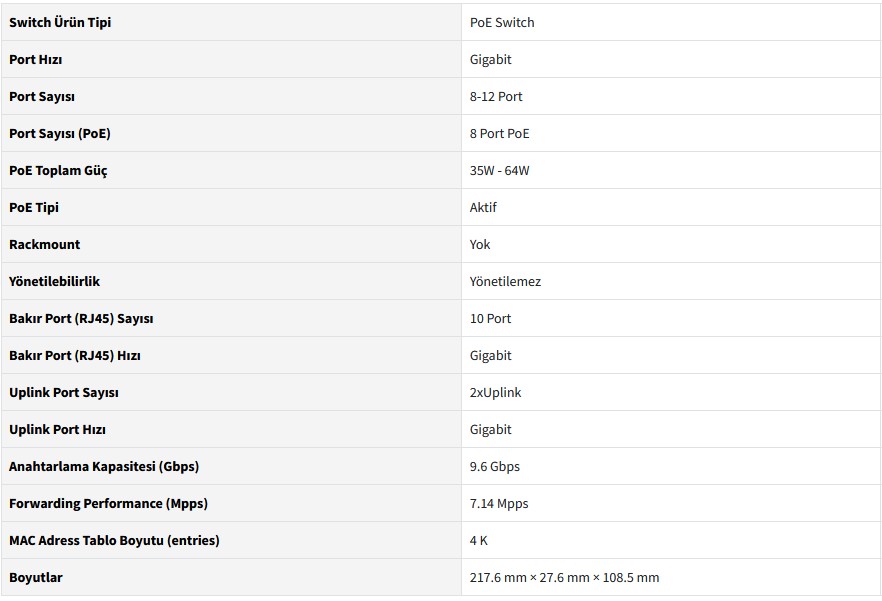The height and width of the screenshot is (601, 882).
Task: Click the "Rackmount" row label
Action: click(44, 244)
